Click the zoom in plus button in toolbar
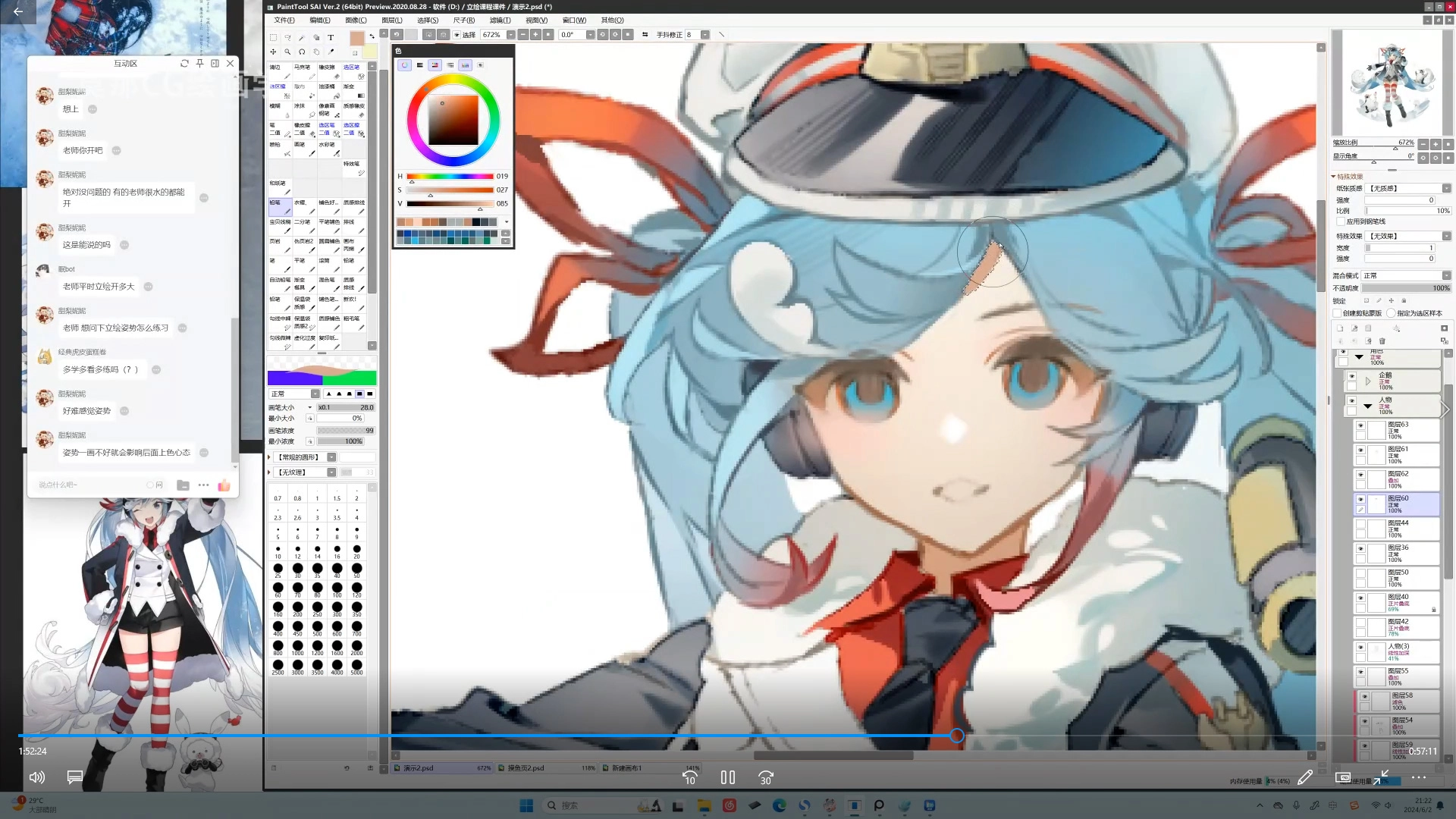Screen dimensions: 1456x819 tap(535, 35)
